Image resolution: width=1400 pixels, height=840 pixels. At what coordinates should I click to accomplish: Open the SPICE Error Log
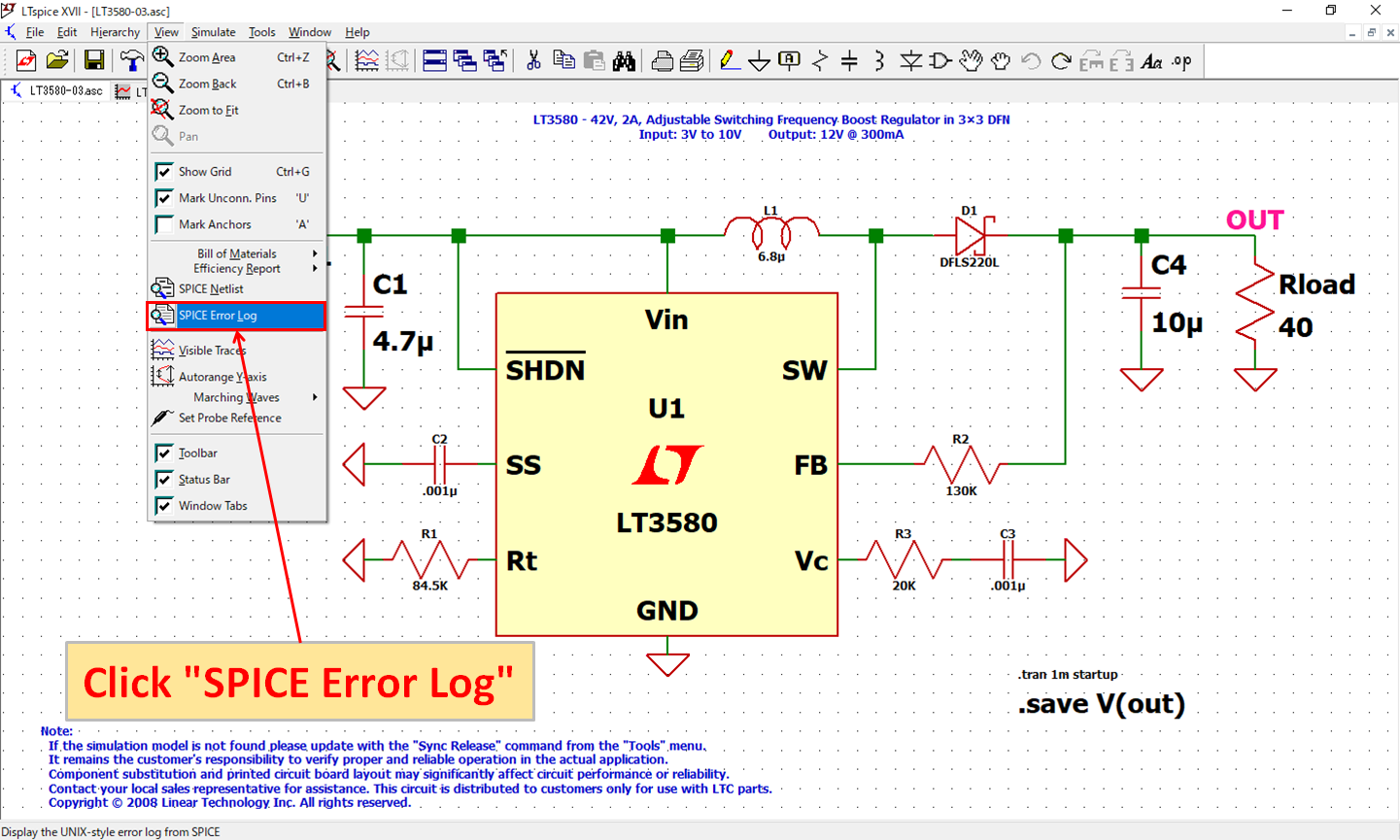click(x=218, y=315)
